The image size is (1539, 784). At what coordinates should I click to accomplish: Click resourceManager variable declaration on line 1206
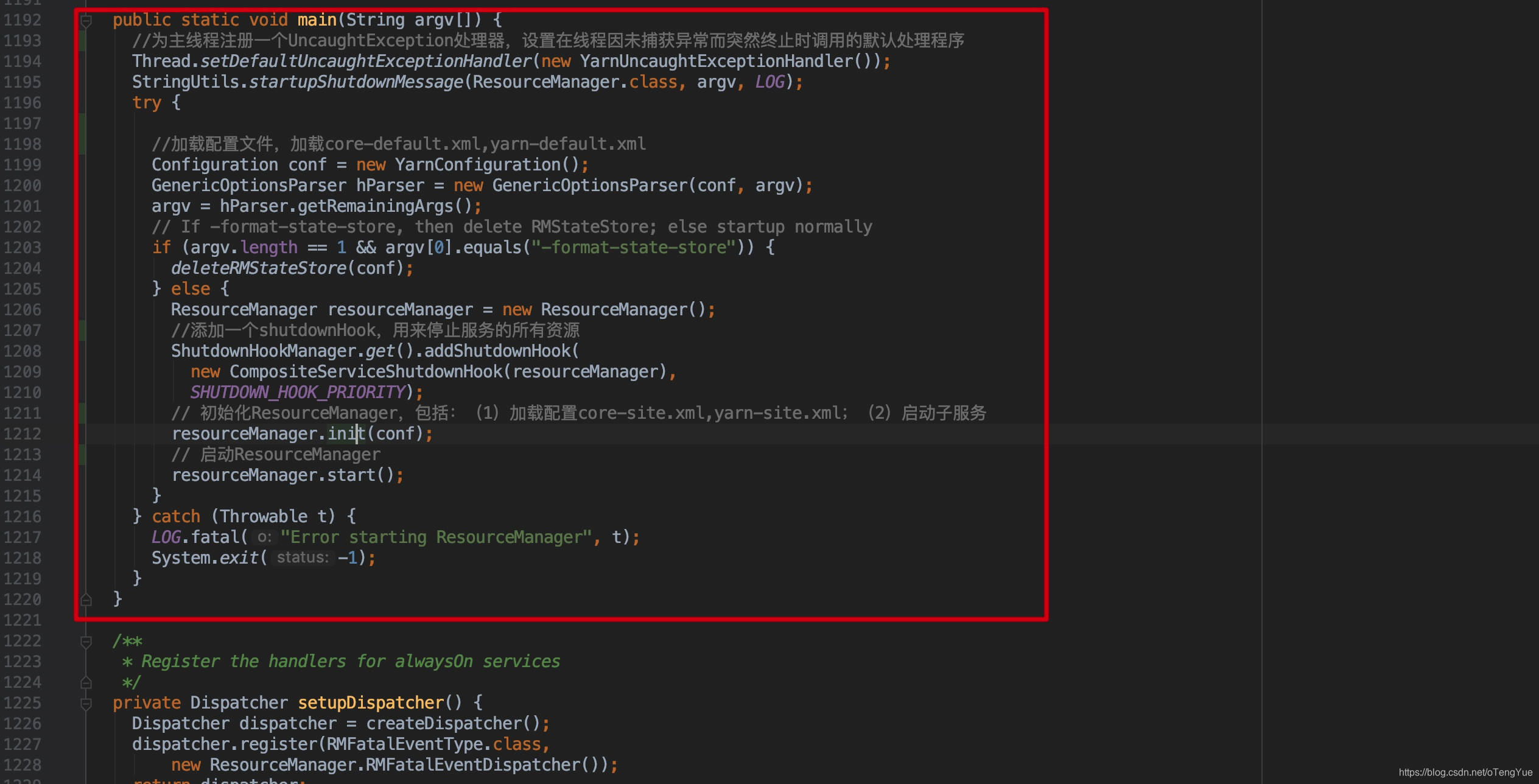coord(400,310)
